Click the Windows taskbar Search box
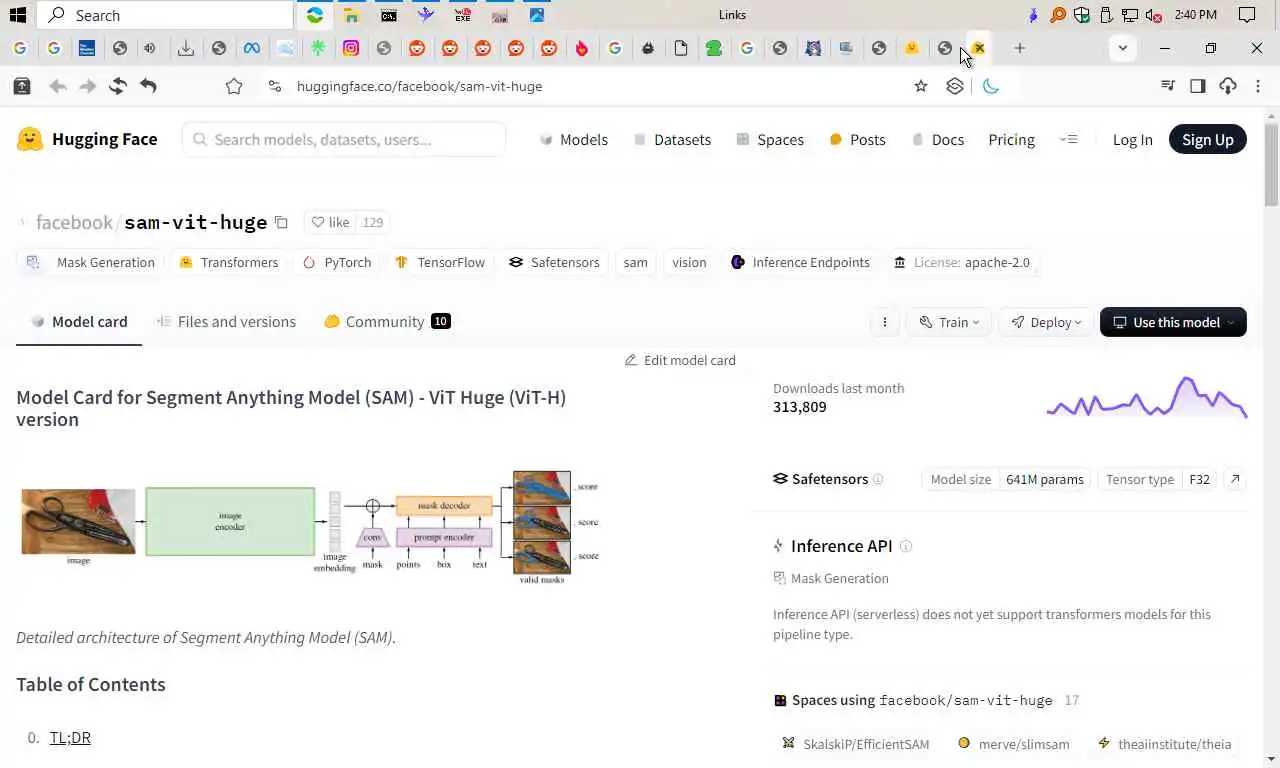 (166, 15)
